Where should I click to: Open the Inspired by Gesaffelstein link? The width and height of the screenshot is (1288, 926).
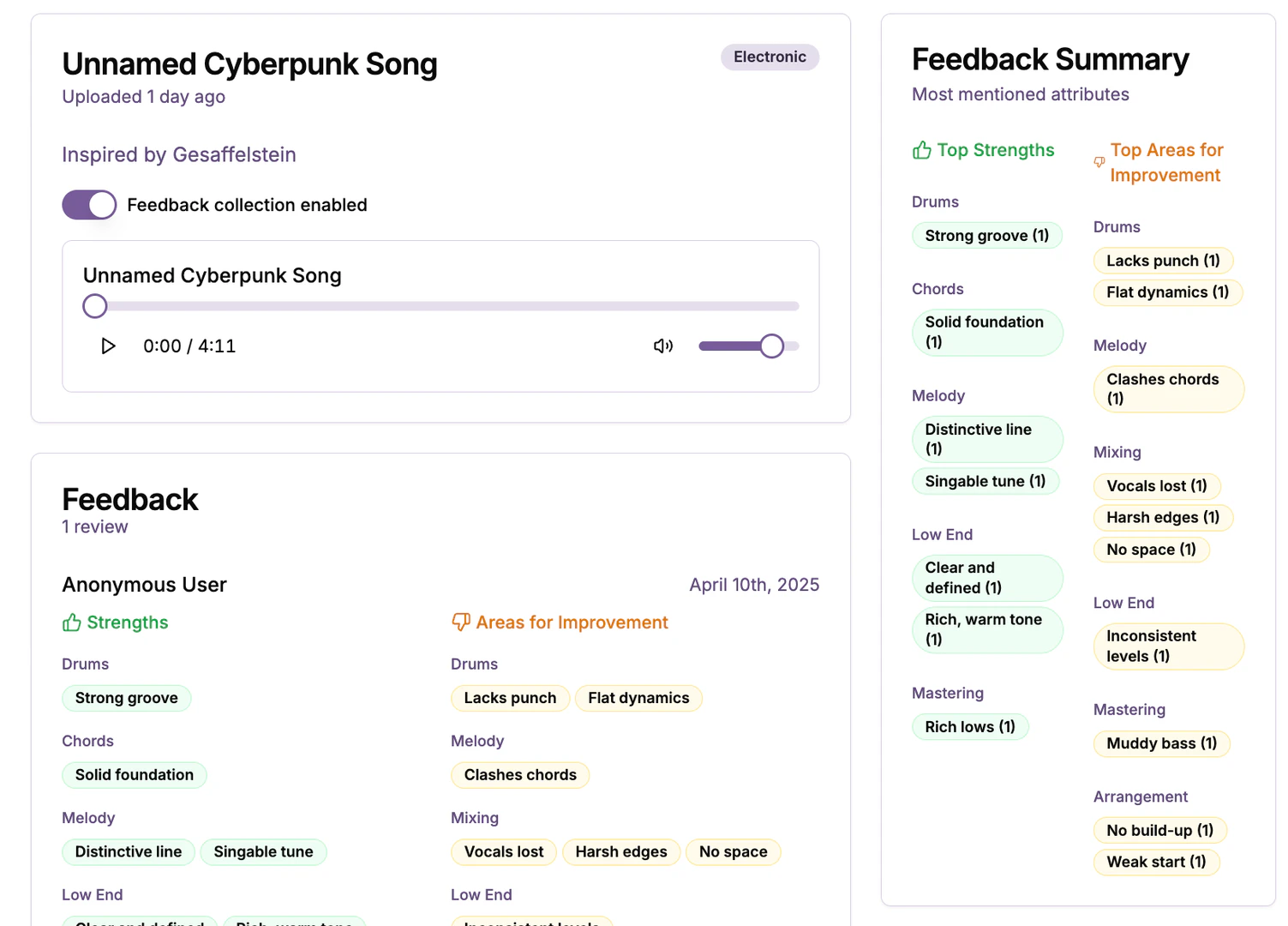178,154
